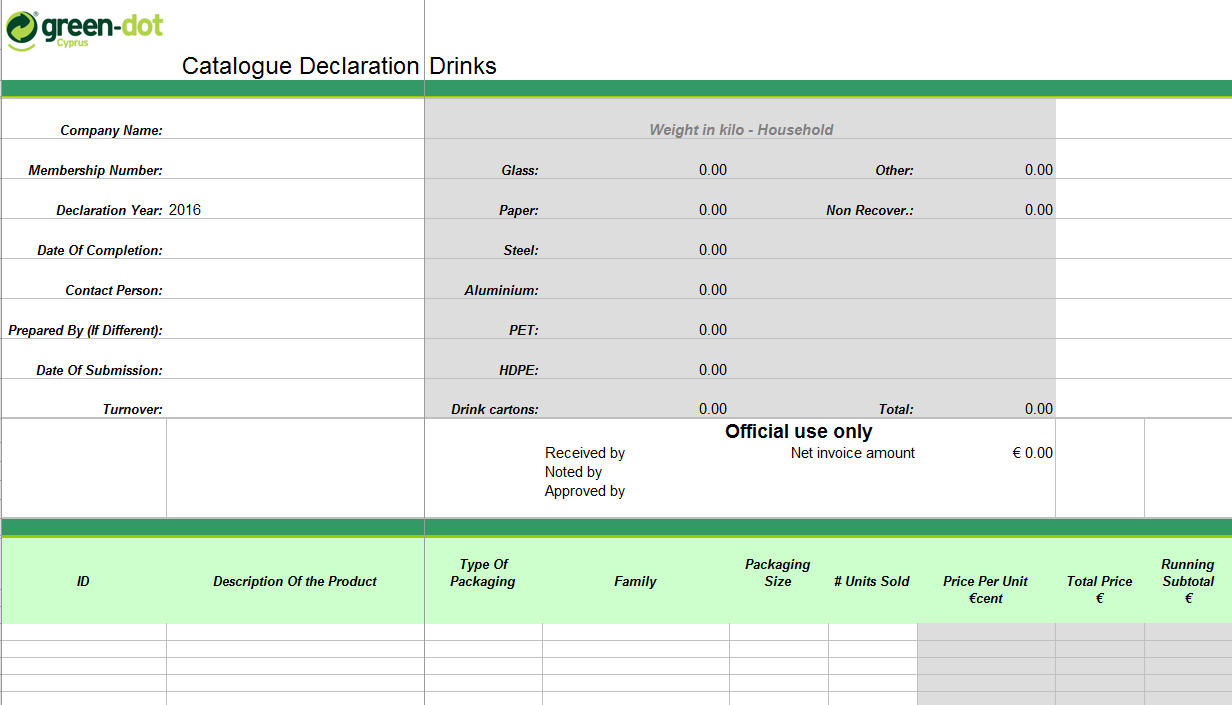Screen dimensions: 1232x705
Task: Select the Company Name label
Action: click(111, 130)
